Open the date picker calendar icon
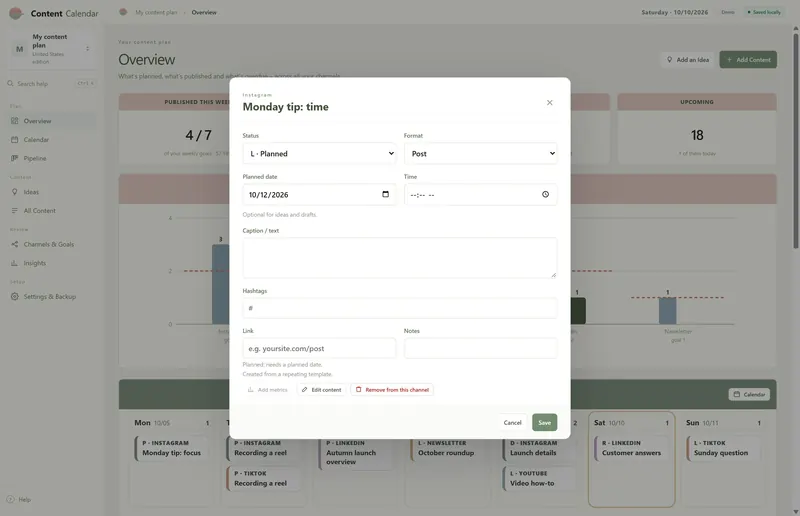 pos(385,194)
